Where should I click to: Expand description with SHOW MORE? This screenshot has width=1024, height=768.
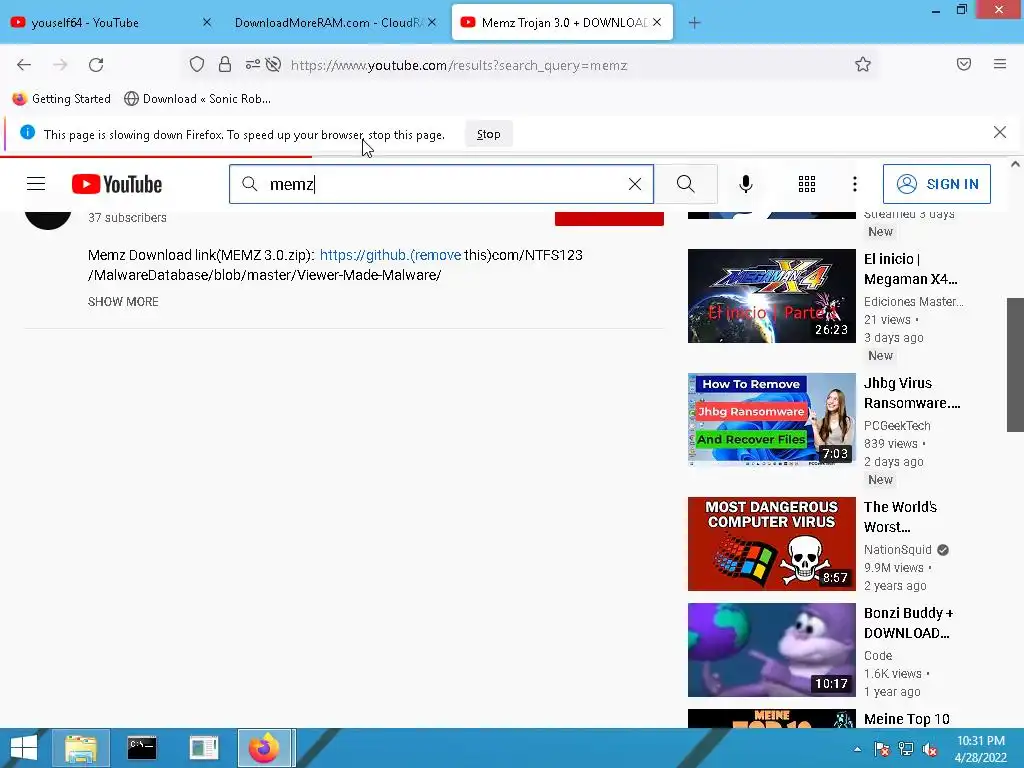click(123, 302)
